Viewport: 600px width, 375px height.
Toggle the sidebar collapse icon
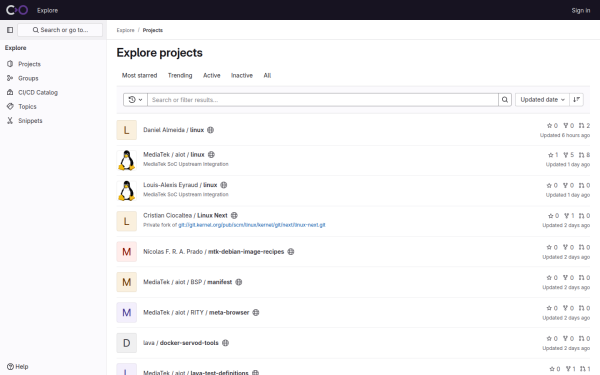pyautogui.click(x=10, y=30)
